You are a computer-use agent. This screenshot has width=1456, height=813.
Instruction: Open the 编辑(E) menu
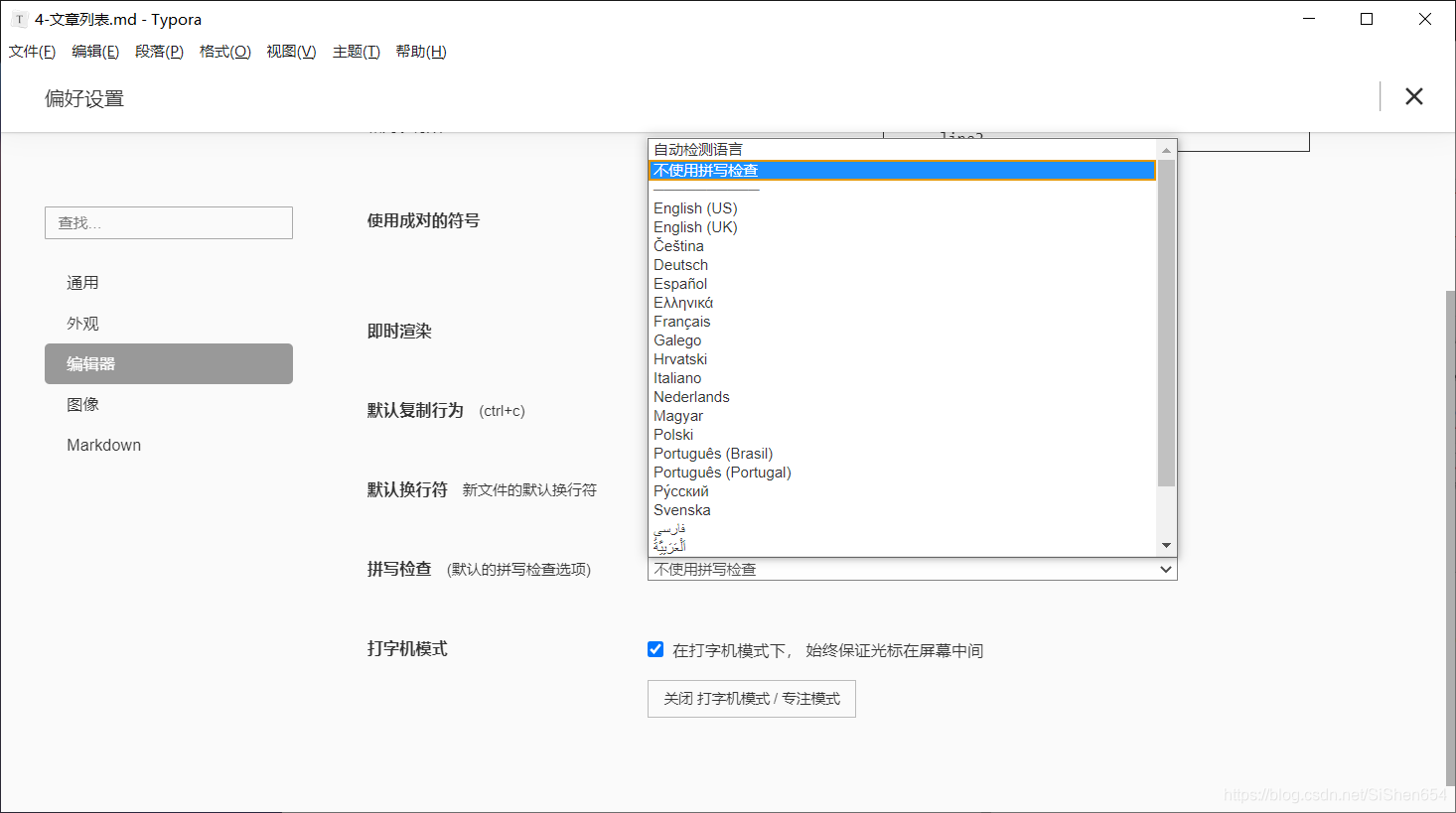[x=95, y=52]
